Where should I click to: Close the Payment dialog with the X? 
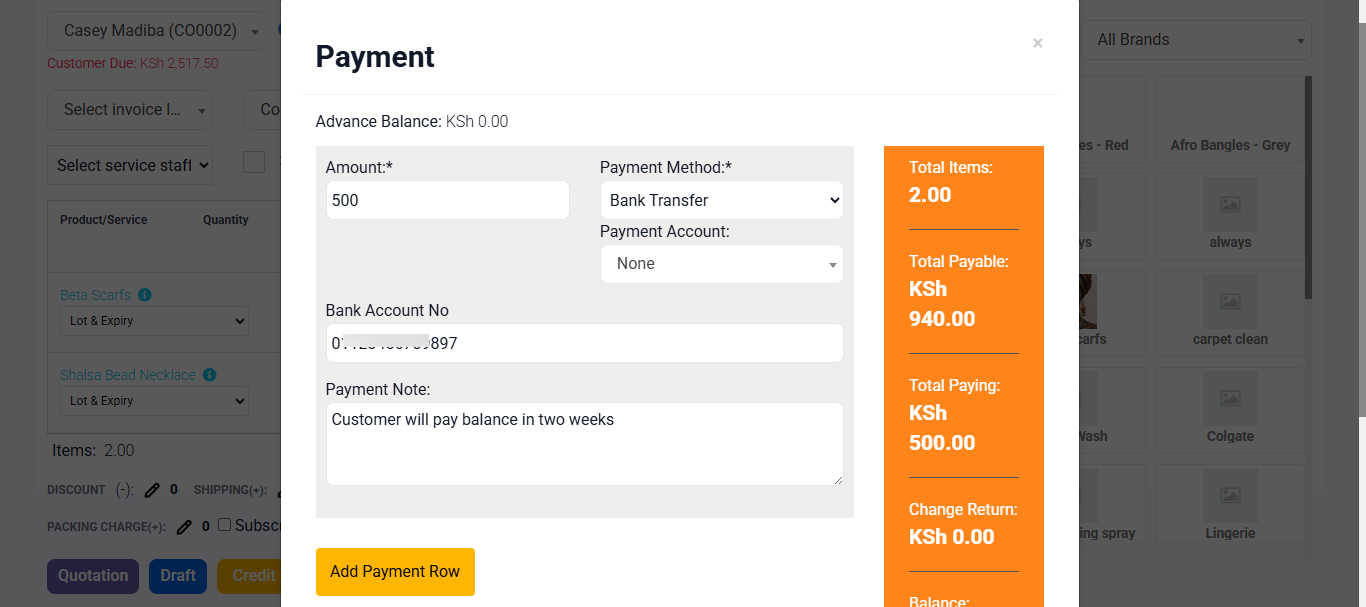point(1038,43)
